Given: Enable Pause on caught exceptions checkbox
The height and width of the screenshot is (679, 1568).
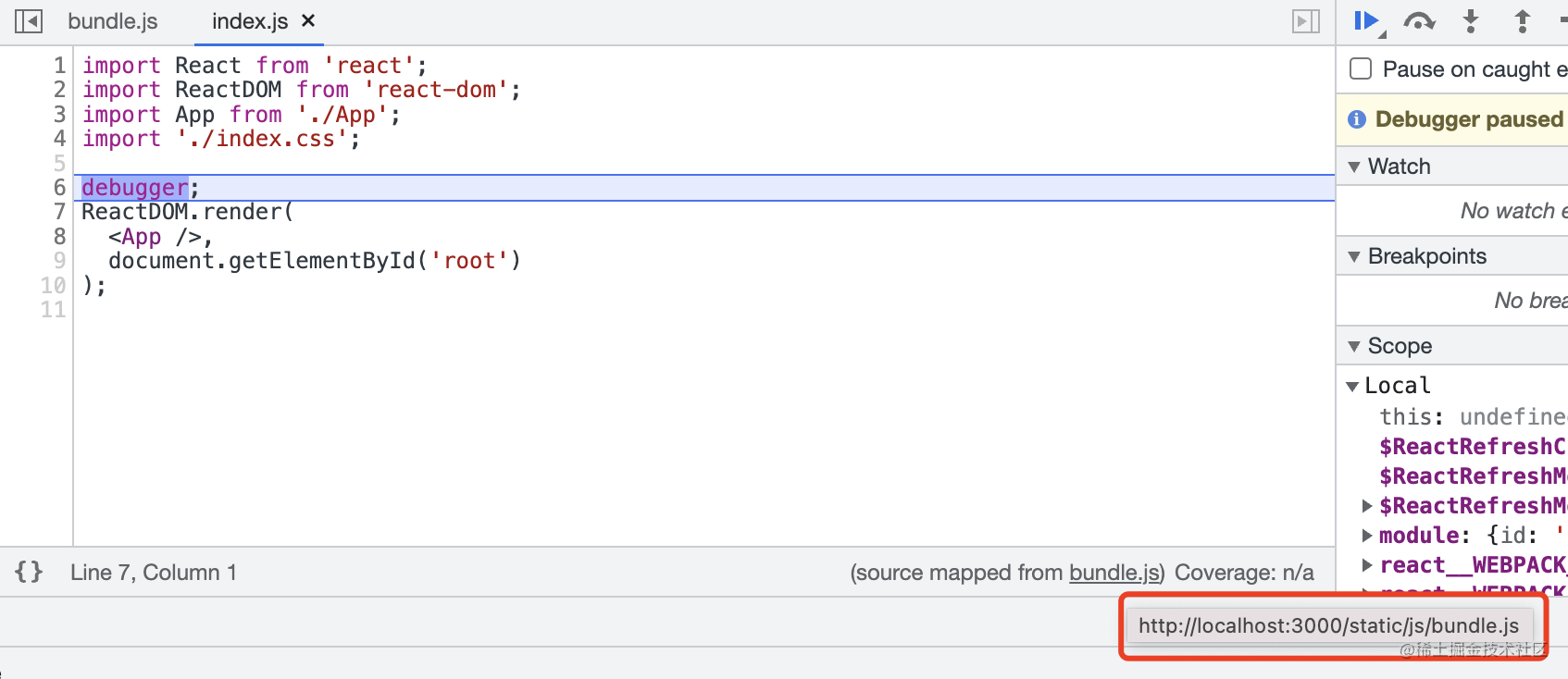Looking at the screenshot, I should point(1361,69).
